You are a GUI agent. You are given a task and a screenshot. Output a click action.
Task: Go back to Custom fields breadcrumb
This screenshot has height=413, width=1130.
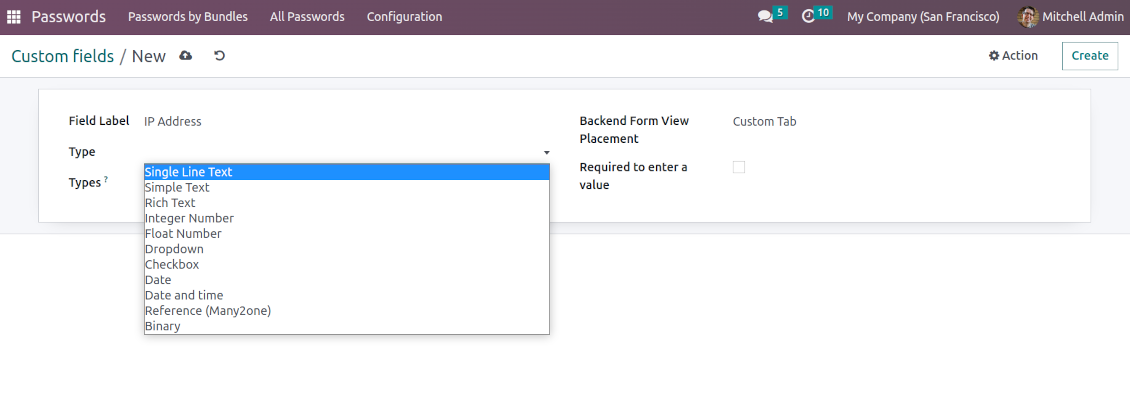click(x=63, y=56)
